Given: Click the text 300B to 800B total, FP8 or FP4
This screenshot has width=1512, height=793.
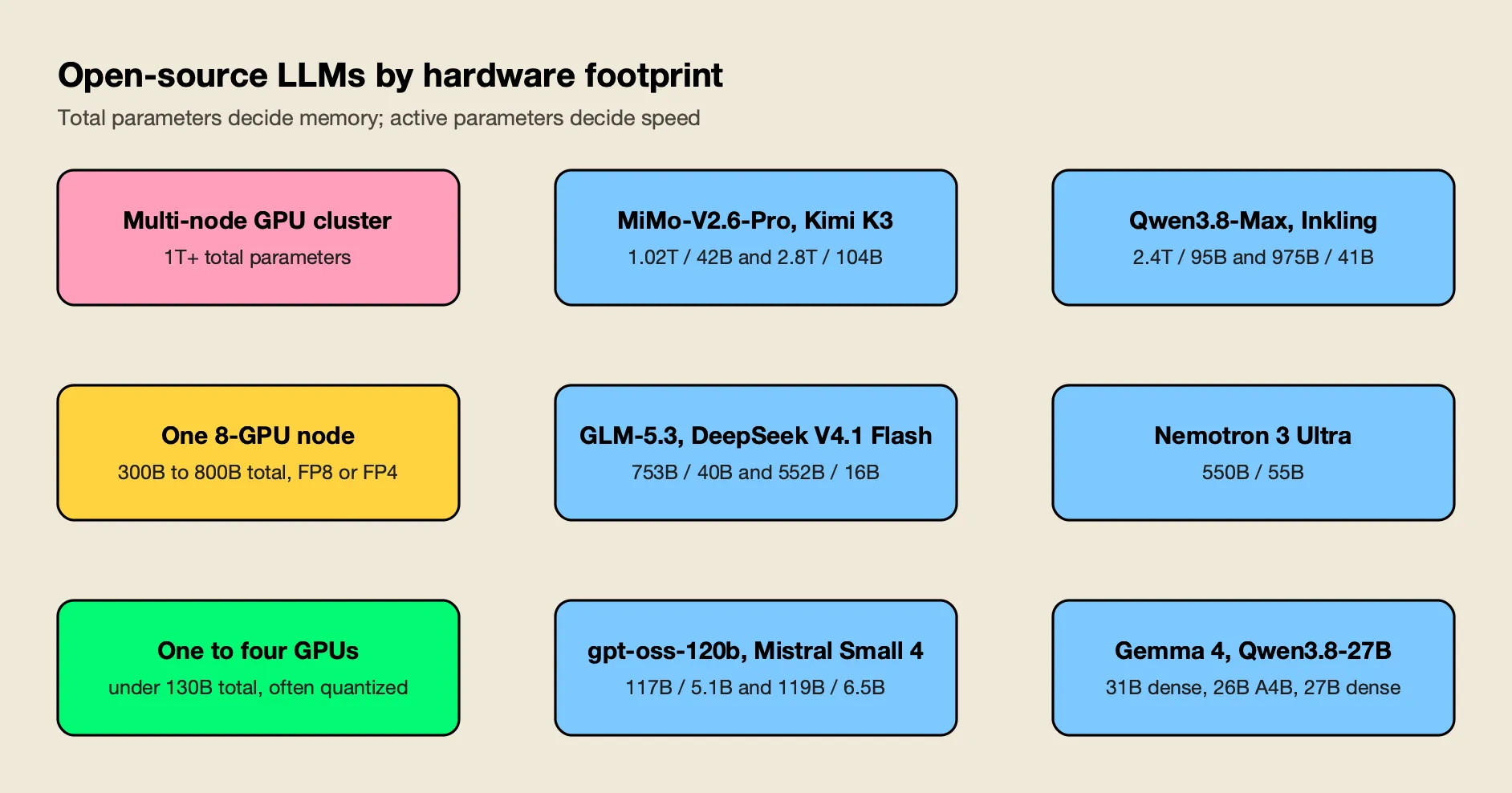Looking at the screenshot, I should [258, 473].
